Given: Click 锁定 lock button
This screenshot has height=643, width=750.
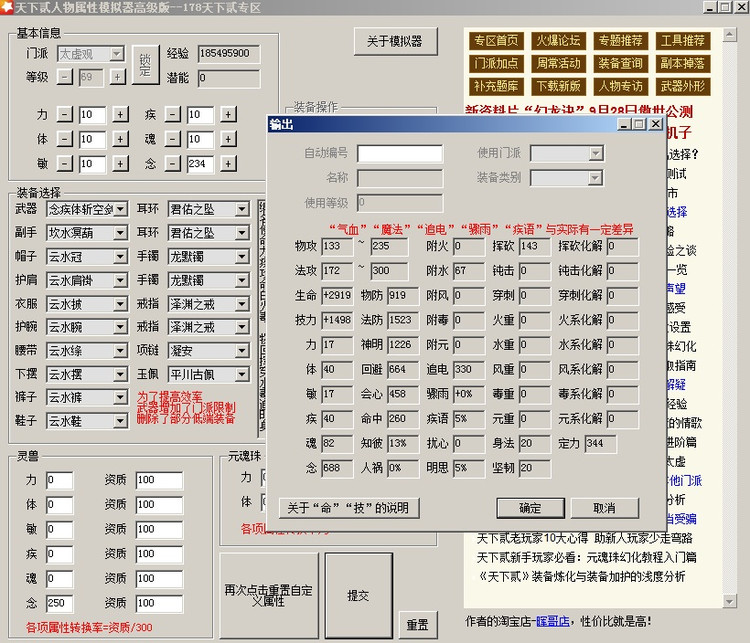Looking at the screenshot, I should point(145,65).
